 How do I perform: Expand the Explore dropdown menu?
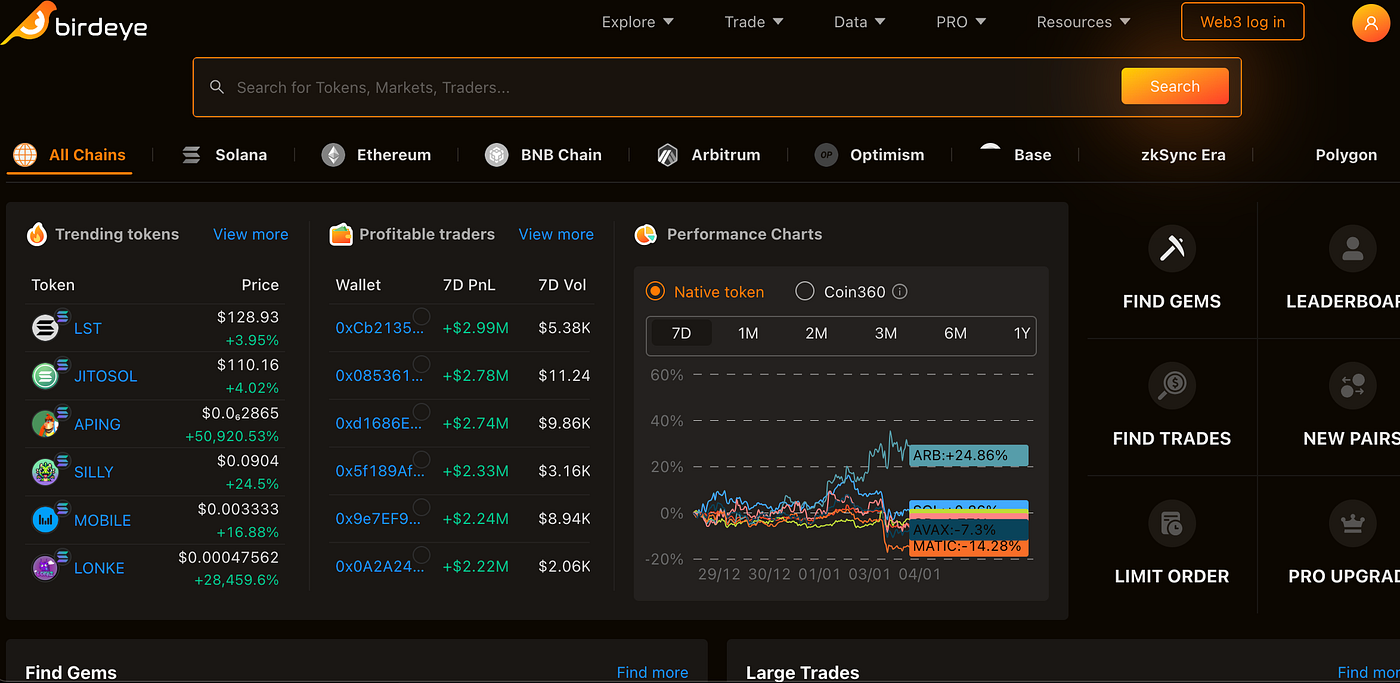pyautogui.click(x=638, y=22)
